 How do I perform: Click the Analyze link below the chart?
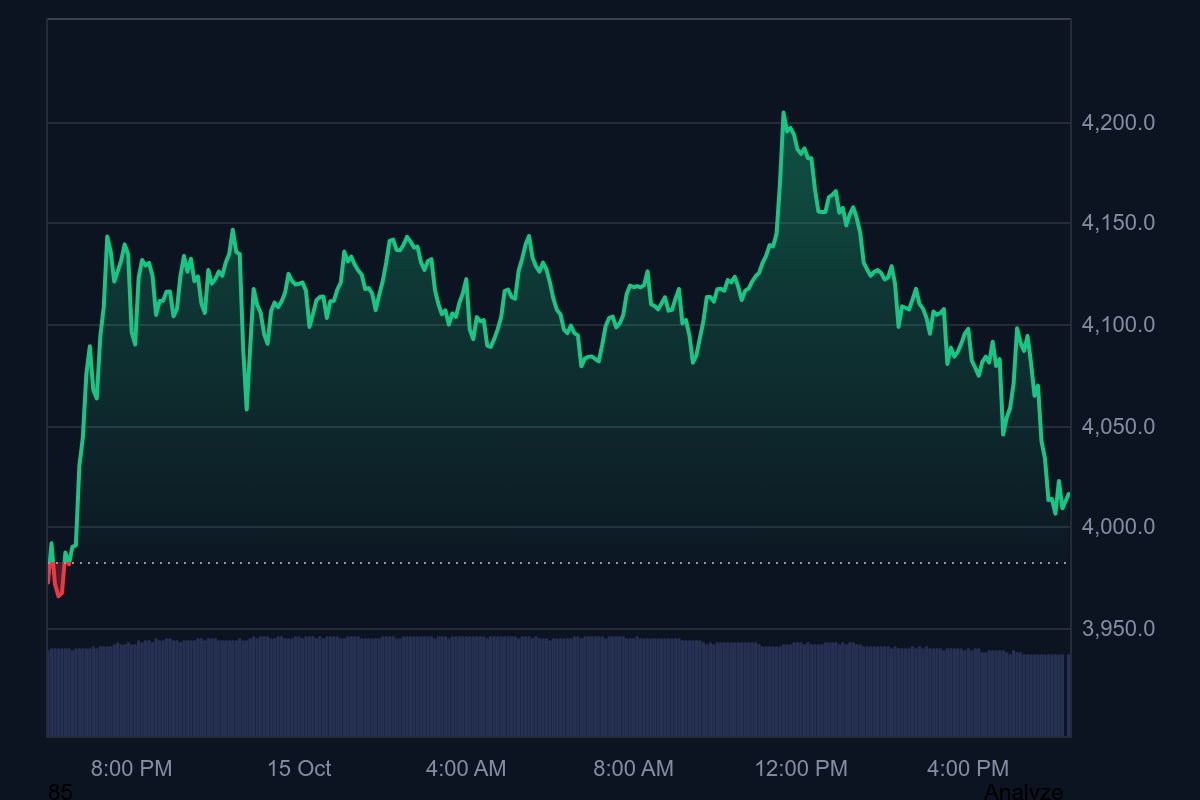point(1023,792)
